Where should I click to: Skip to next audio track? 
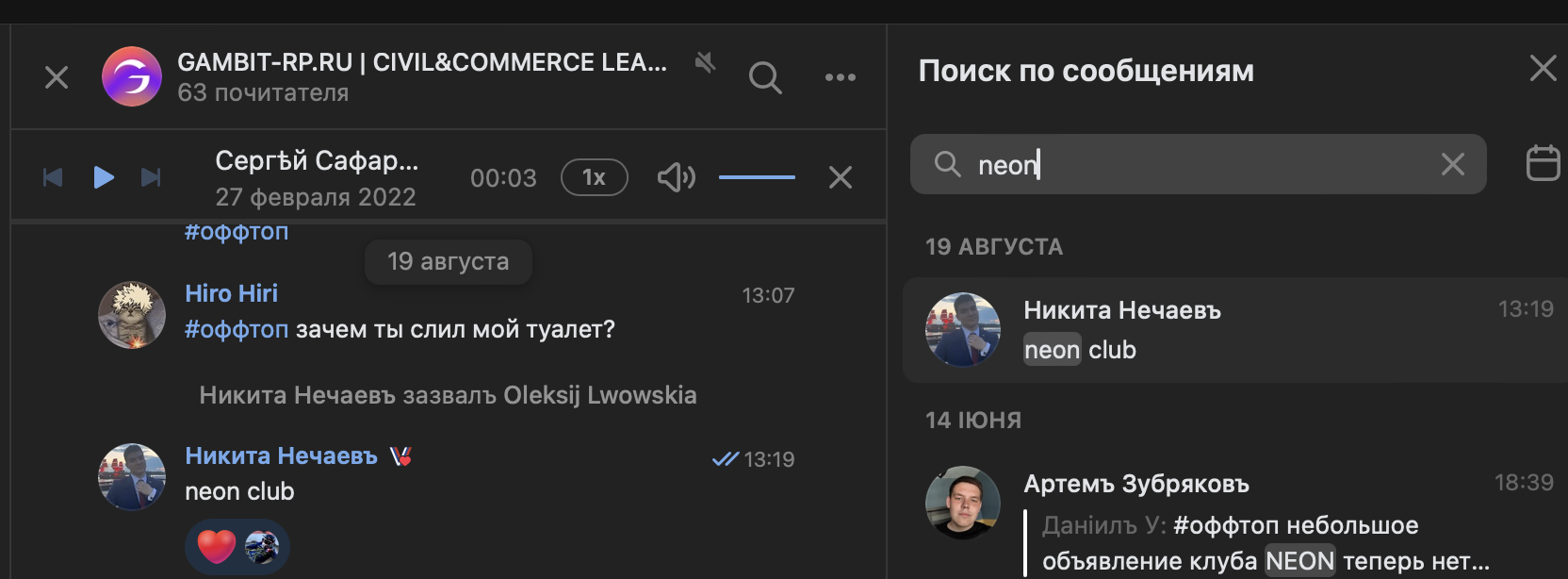click(151, 177)
